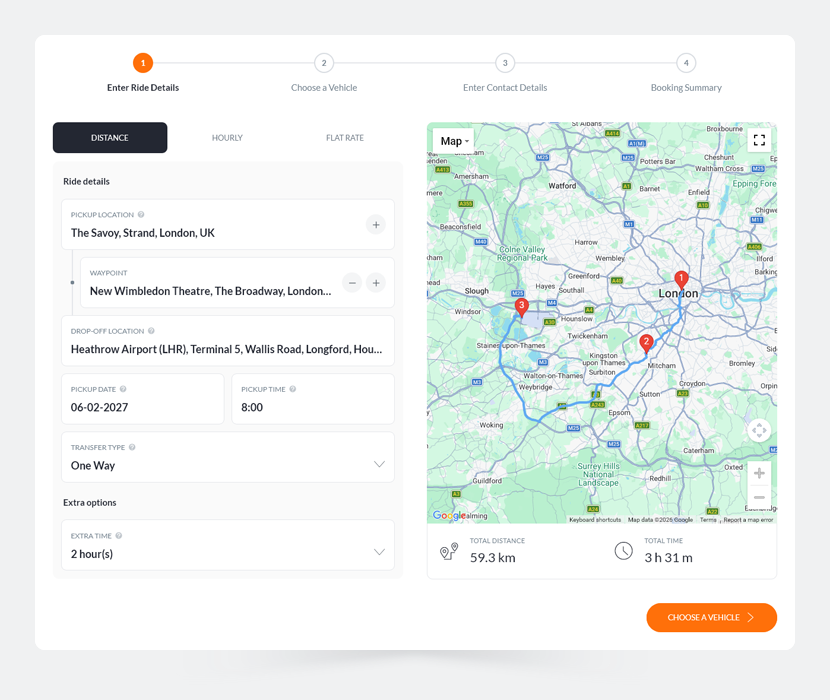
Task: Click the total distance location icon
Action: pyautogui.click(x=449, y=551)
